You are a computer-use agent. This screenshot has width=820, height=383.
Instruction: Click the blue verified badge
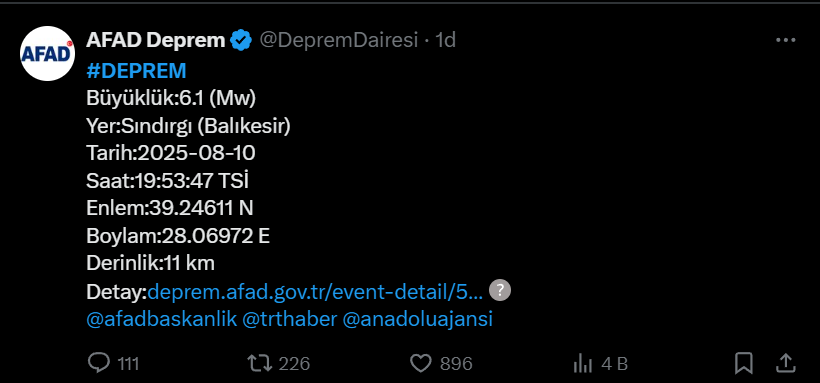coord(241,40)
